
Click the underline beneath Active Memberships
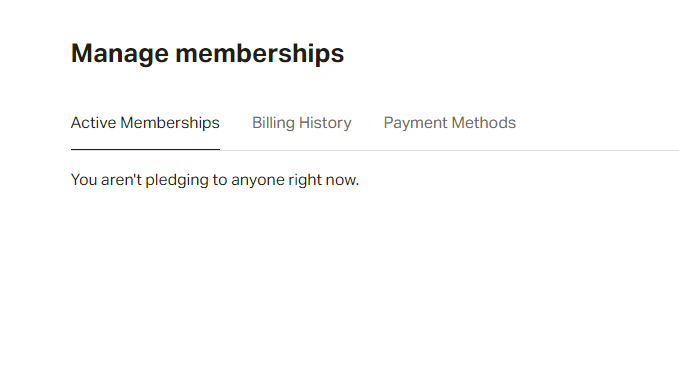click(x=145, y=149)
